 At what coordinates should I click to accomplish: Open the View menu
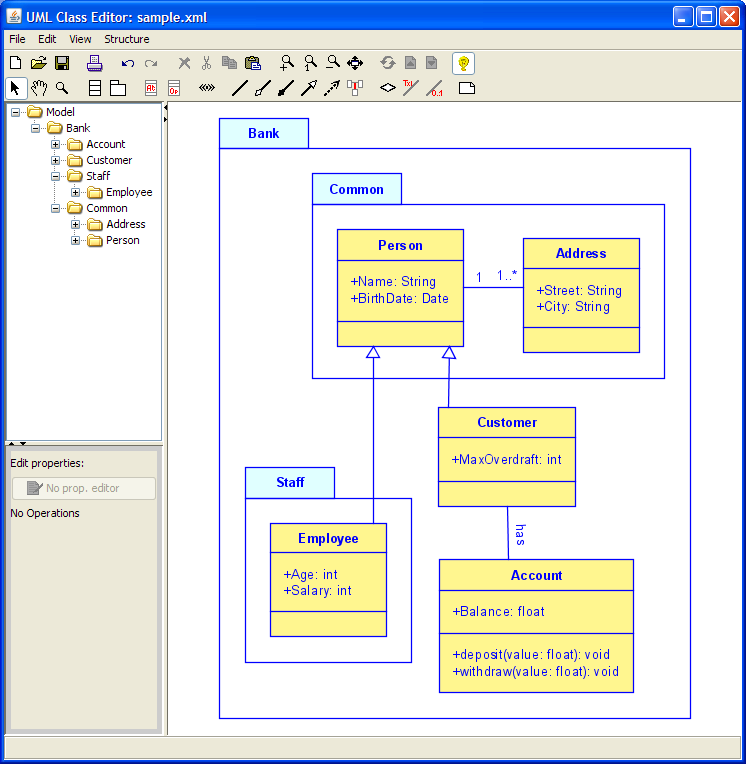point(80,39)
